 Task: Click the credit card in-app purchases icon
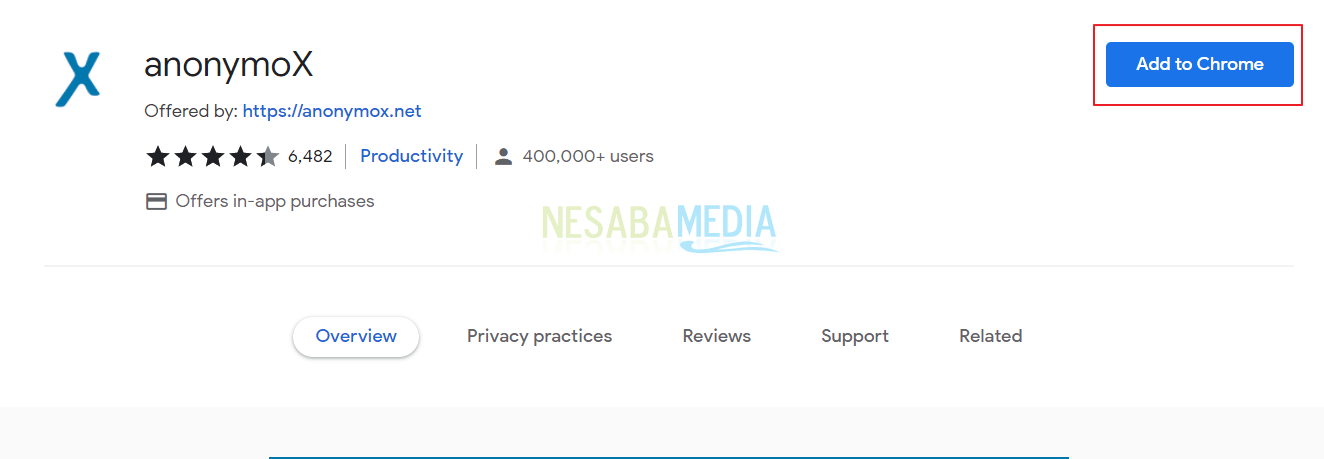[156, 201]
